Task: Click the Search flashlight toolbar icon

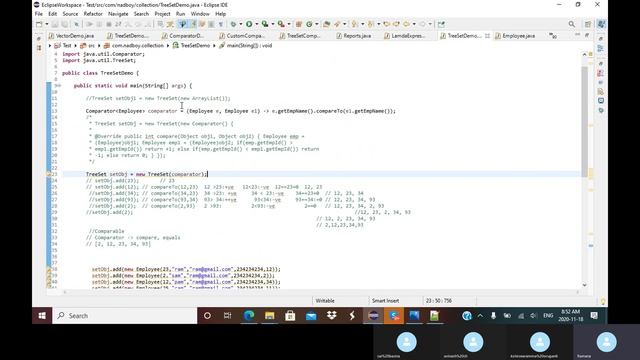Action: point(337,24)
